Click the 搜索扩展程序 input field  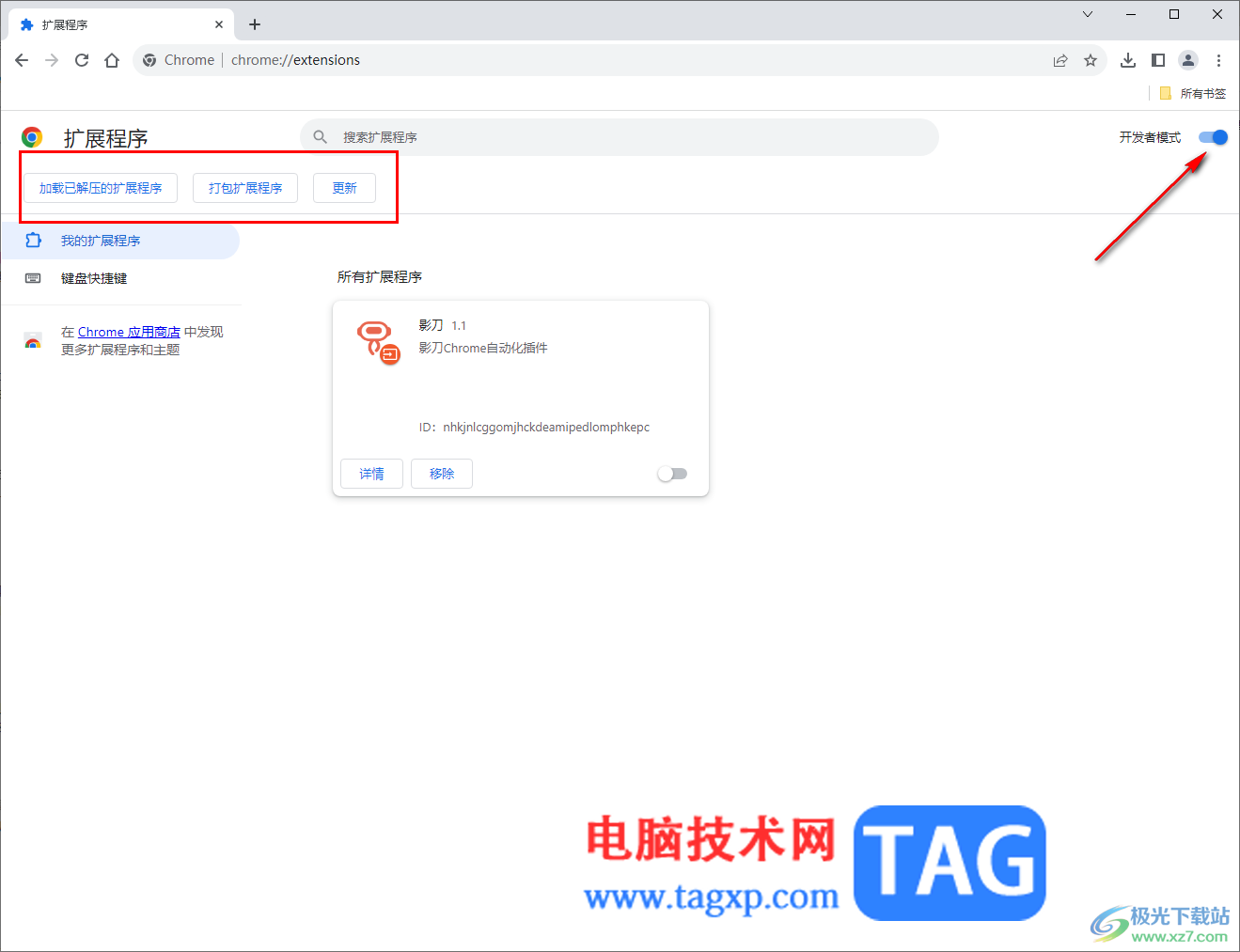[x=564, y=136]
